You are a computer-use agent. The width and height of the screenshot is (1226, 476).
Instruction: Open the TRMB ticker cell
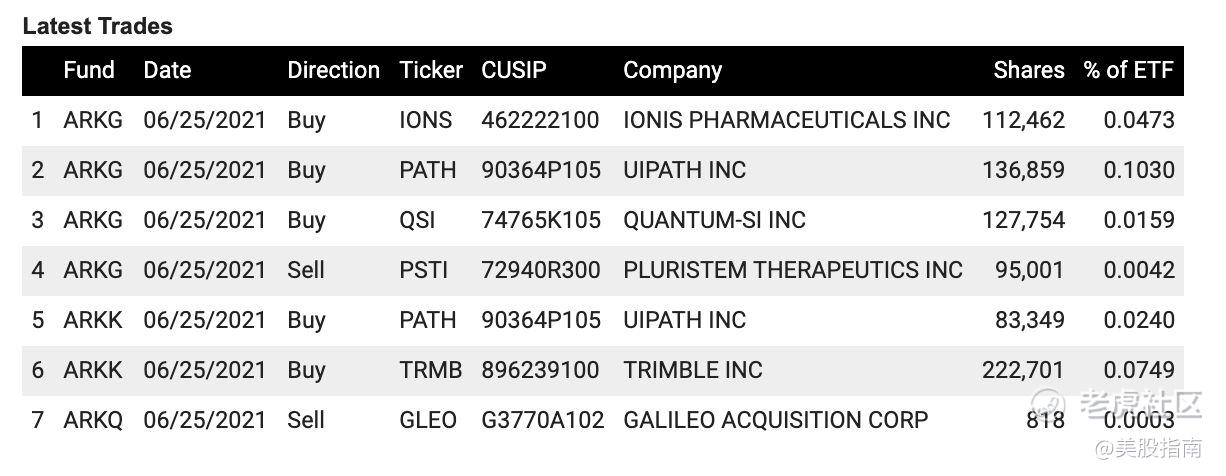click(431, 370)
